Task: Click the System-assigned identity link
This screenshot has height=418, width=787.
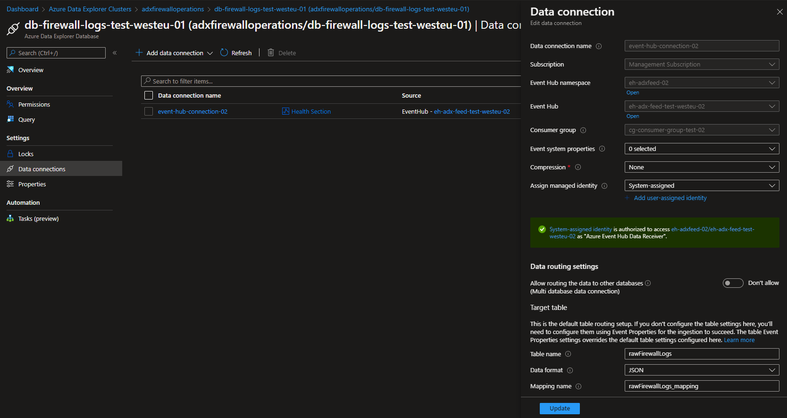Action: [580, 229]
